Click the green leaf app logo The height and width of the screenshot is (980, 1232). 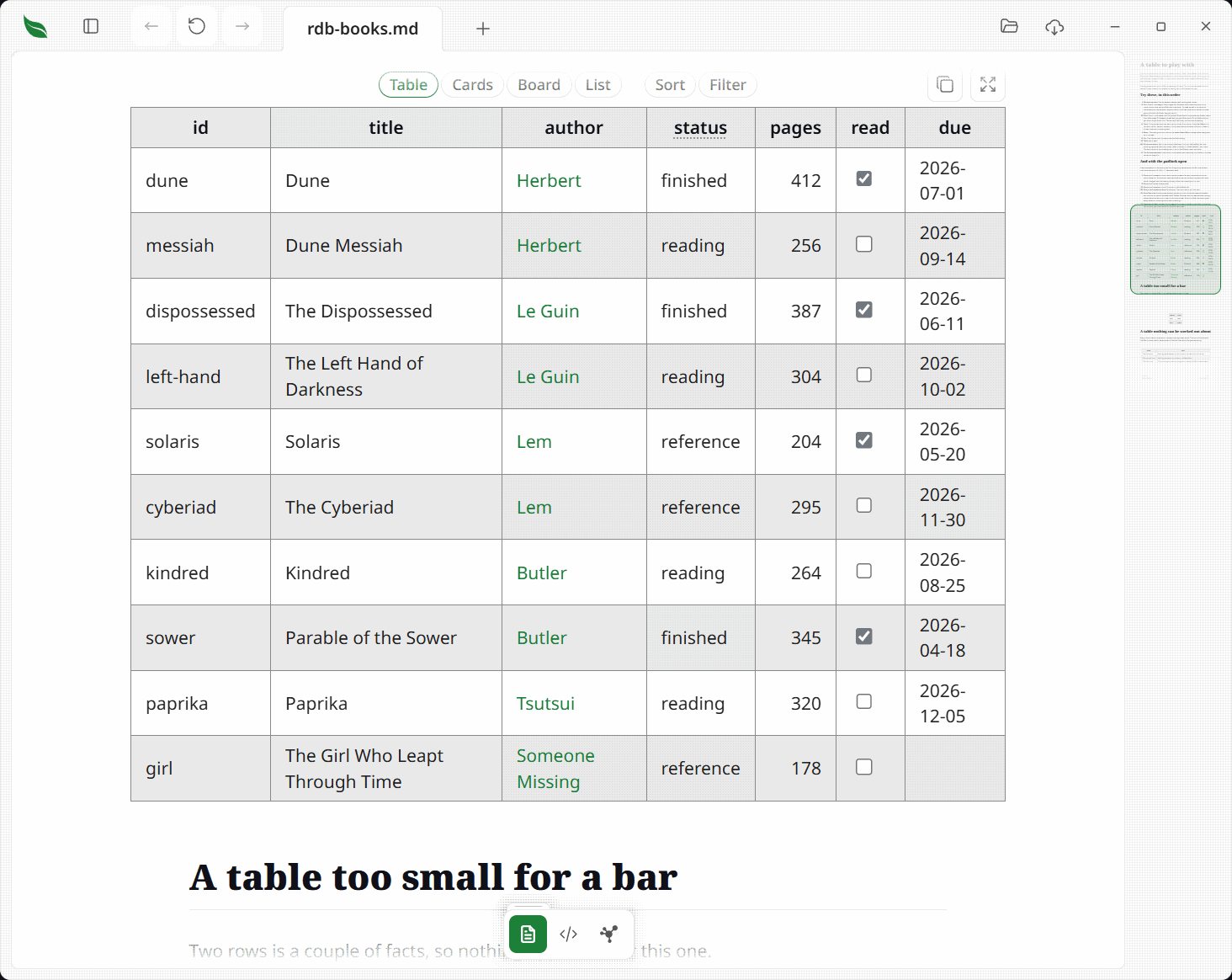(x=35, y=27)
